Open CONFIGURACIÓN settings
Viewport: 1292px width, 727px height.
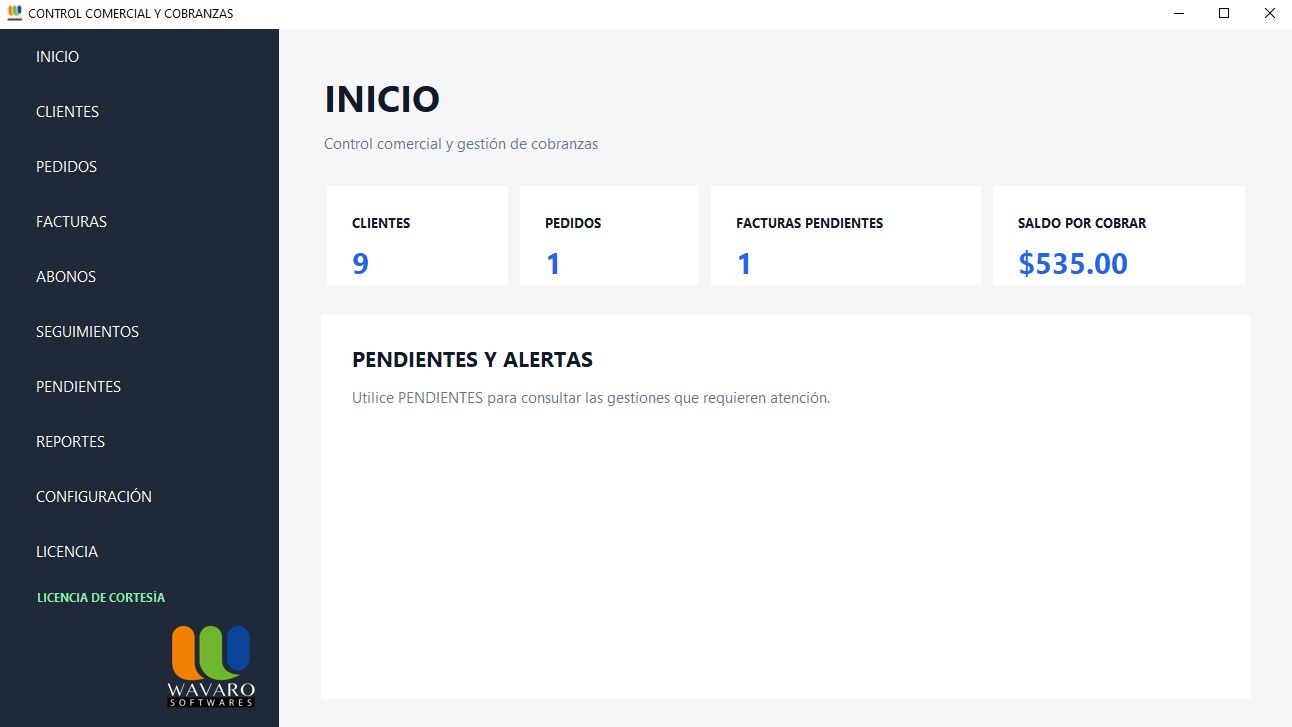tap(94, 497)
